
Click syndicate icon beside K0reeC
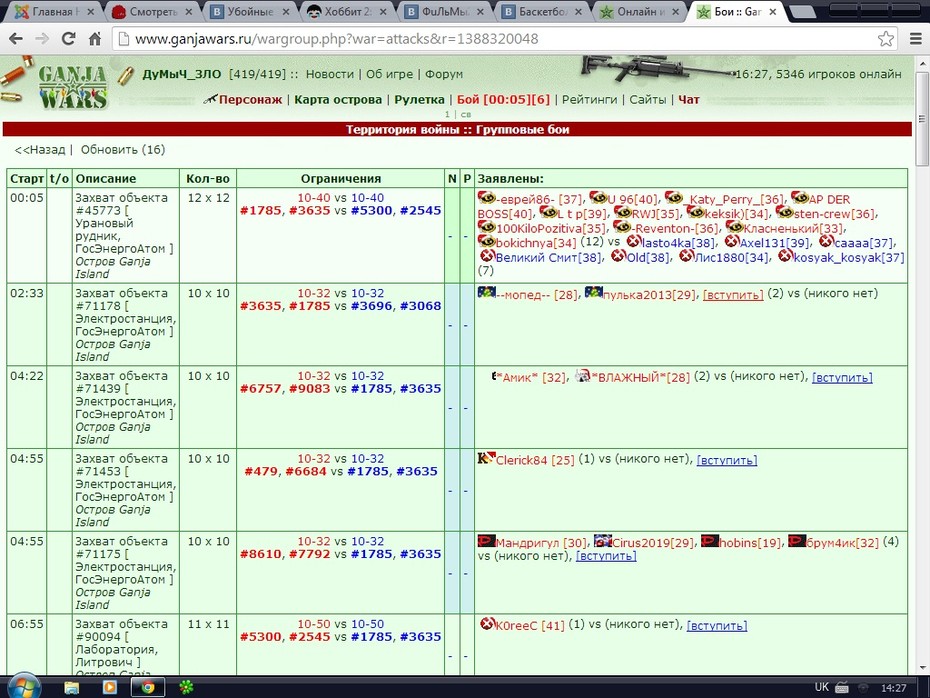coord(487,624)
